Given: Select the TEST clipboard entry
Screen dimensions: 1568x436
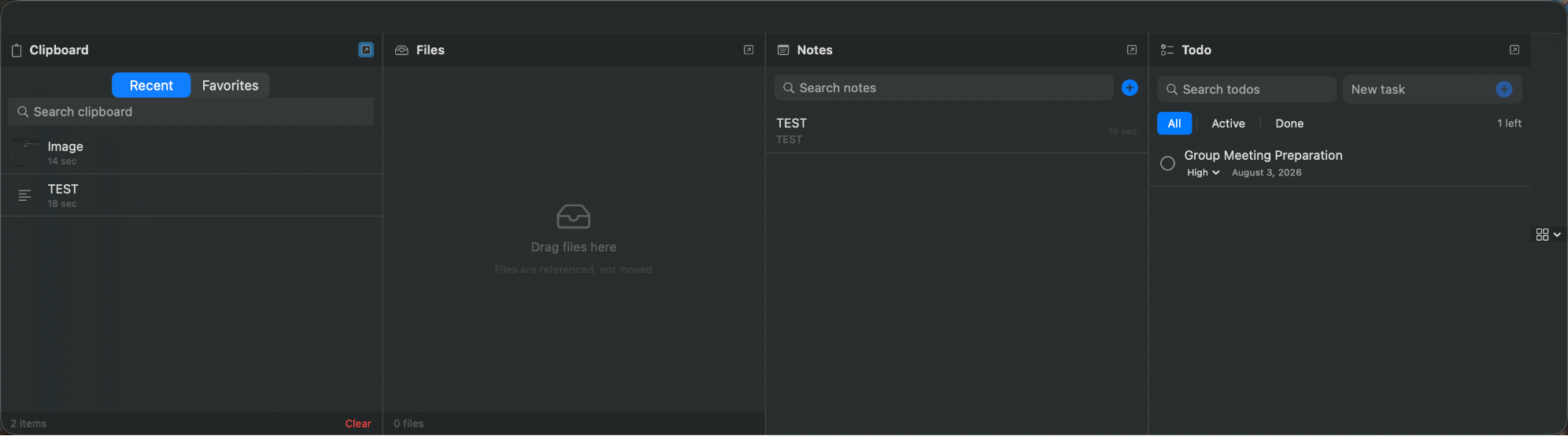Looking at the screenshot, I should click(x=191, y=195).
